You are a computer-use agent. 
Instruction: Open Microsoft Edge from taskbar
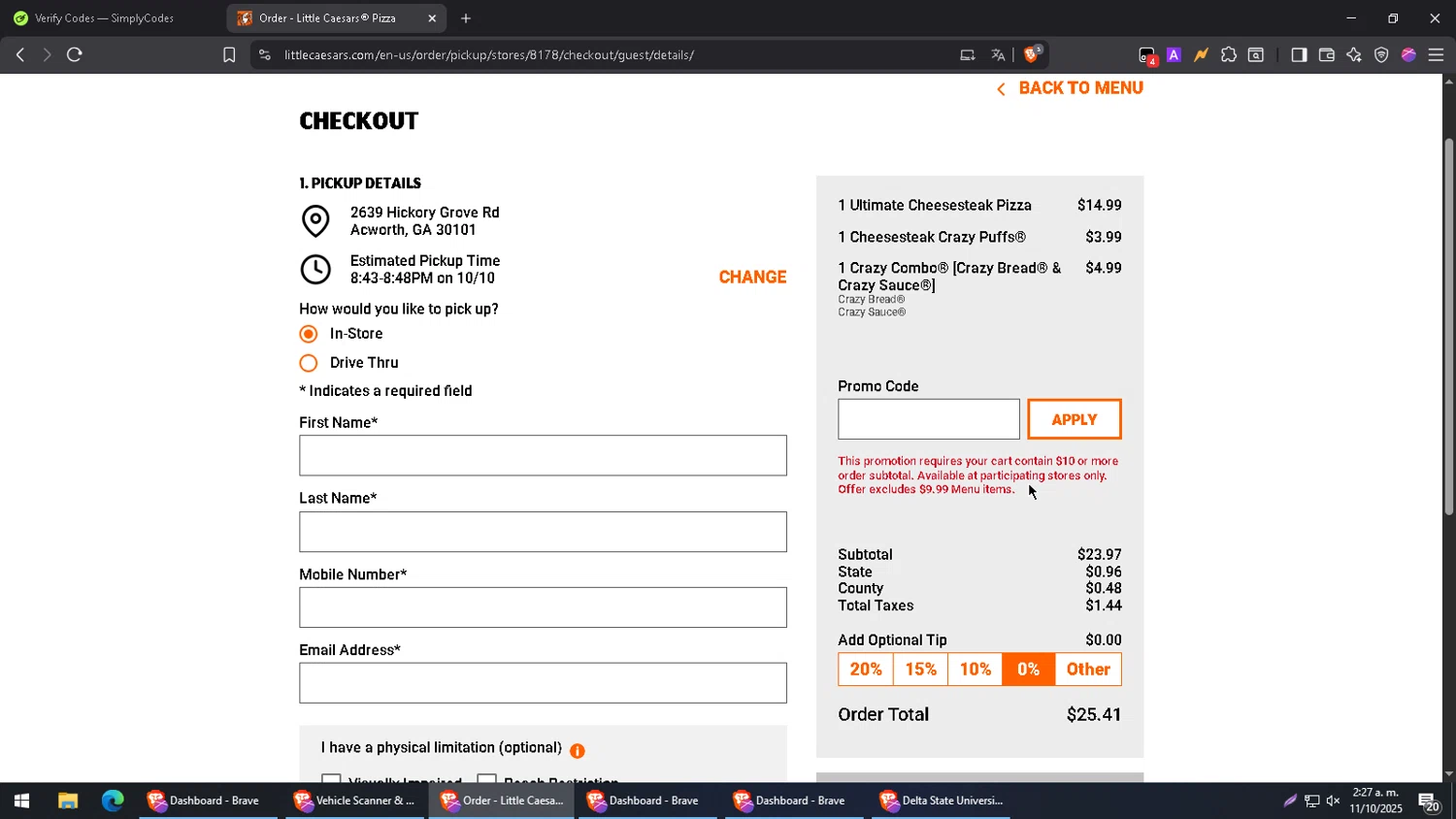(x=113, y=801)
